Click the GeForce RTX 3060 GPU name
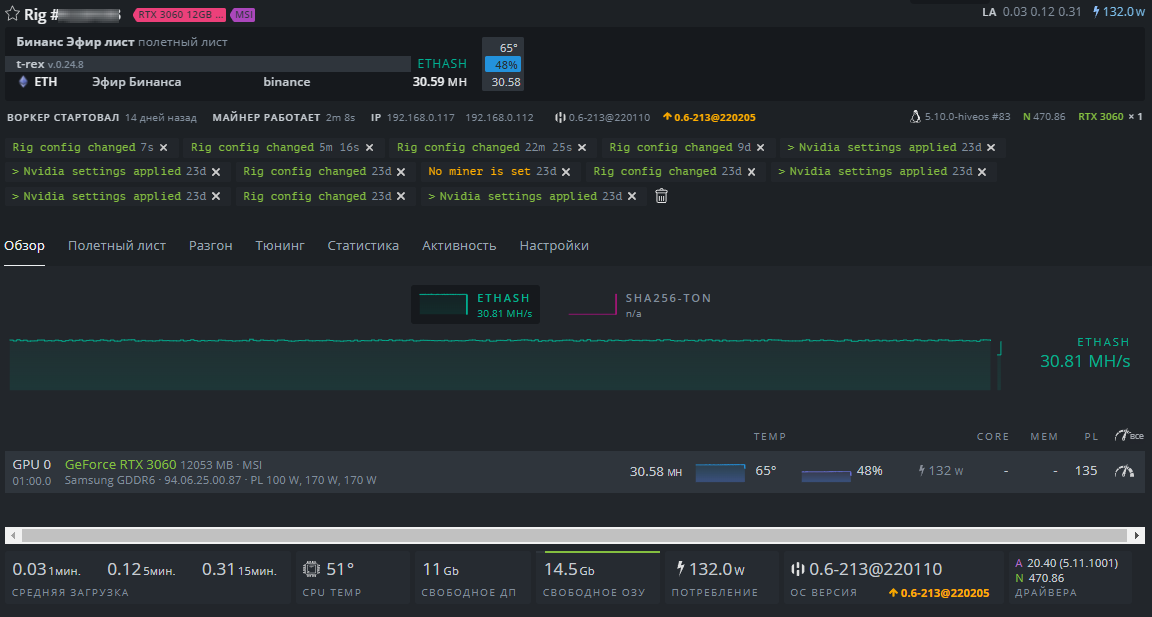Screen dimensions: 1152x617 point(120,464)
